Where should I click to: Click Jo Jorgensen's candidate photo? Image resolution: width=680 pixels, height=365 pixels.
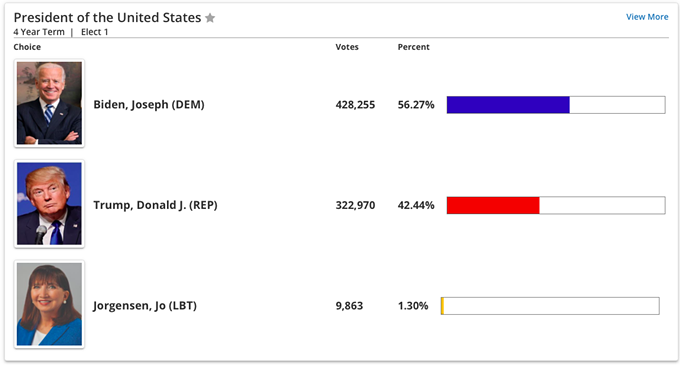click(49, 304)
